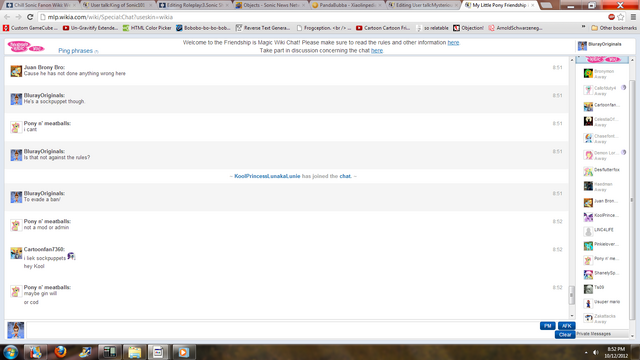
Task: Open the Ping phrases link
Action: [76, 51]
